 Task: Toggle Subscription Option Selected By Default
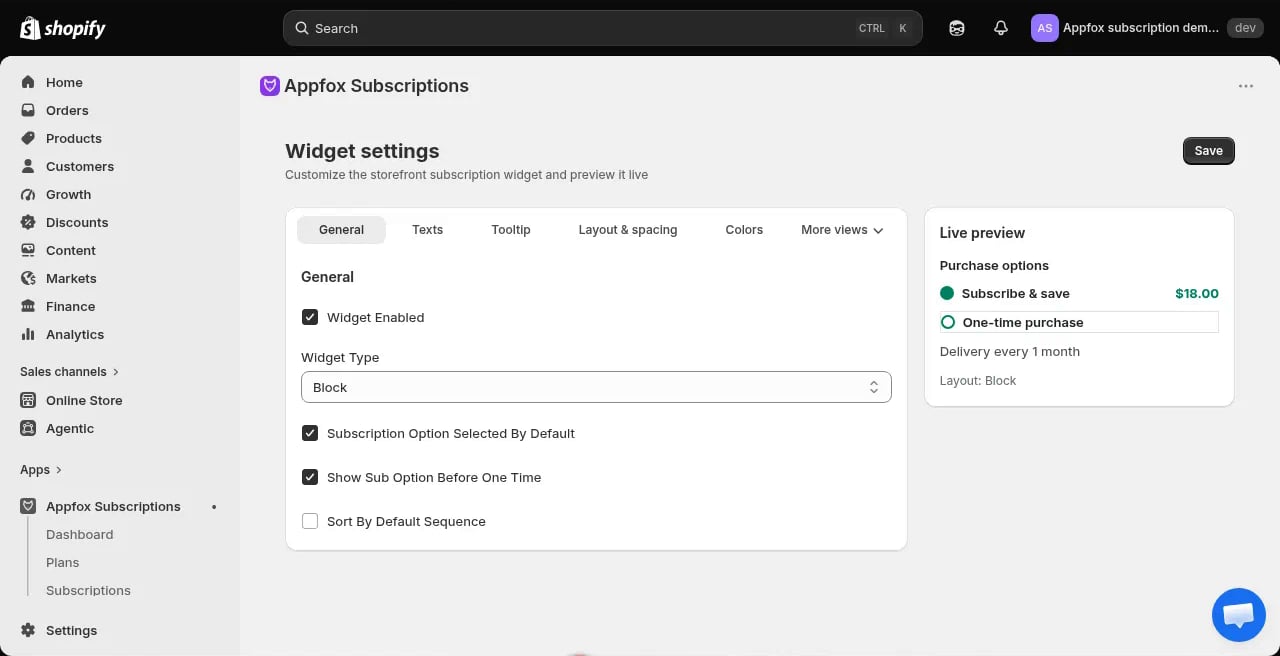310,433
